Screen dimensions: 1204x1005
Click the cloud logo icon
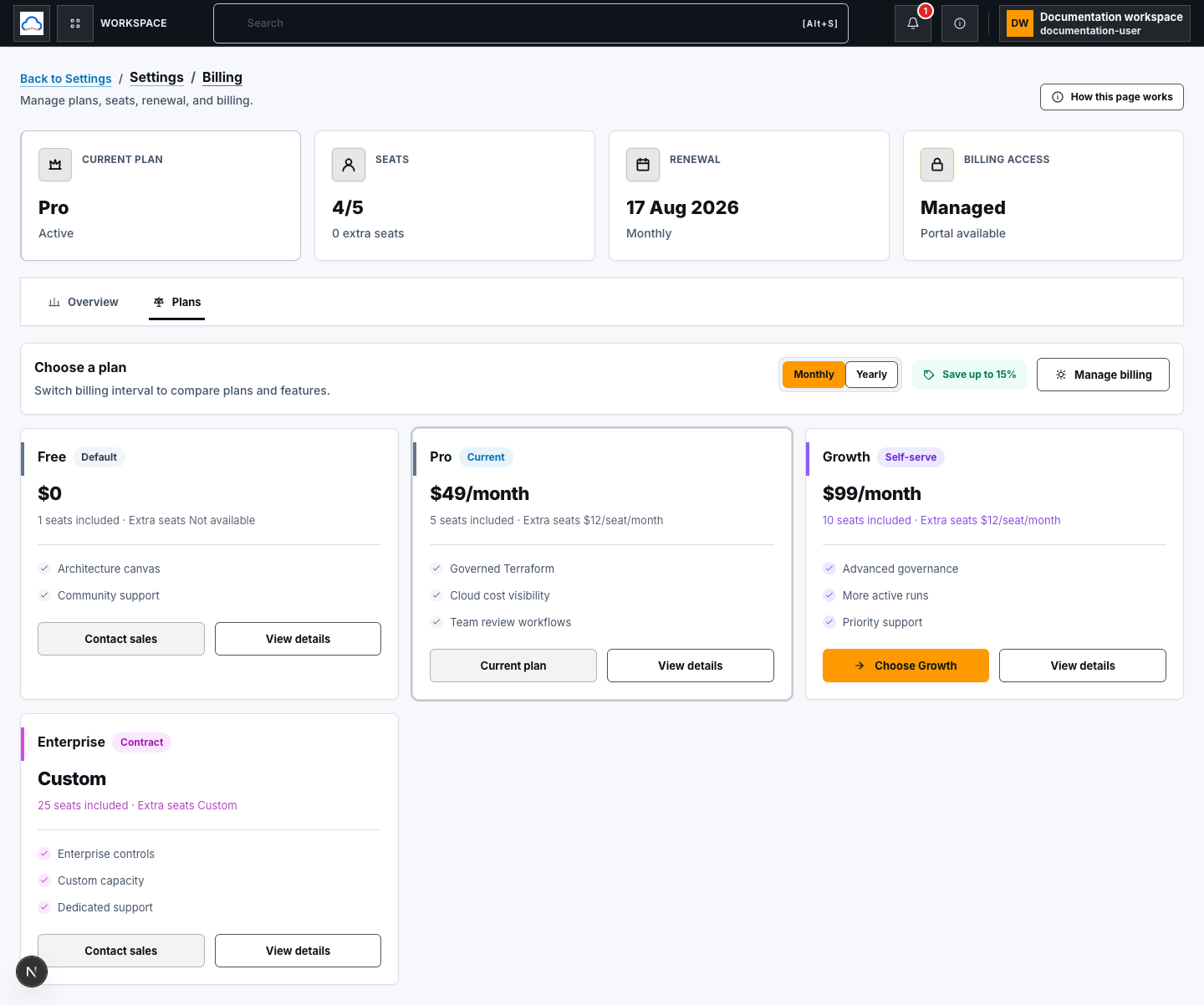32,23
